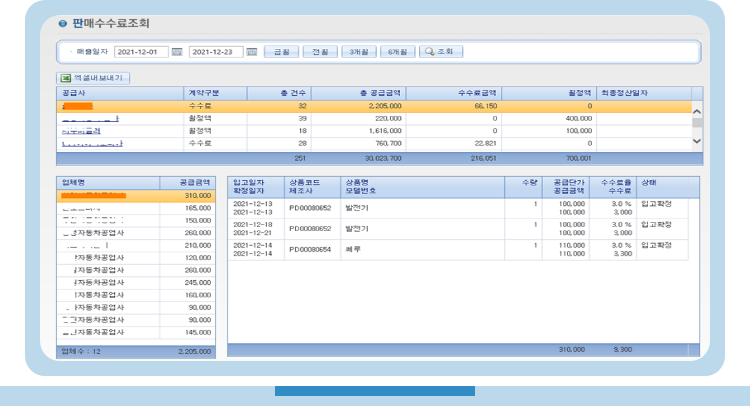Screen dimensions: 750x406
Task: Sort by the 최종정산일자 column header
Action: coord(644,93)
